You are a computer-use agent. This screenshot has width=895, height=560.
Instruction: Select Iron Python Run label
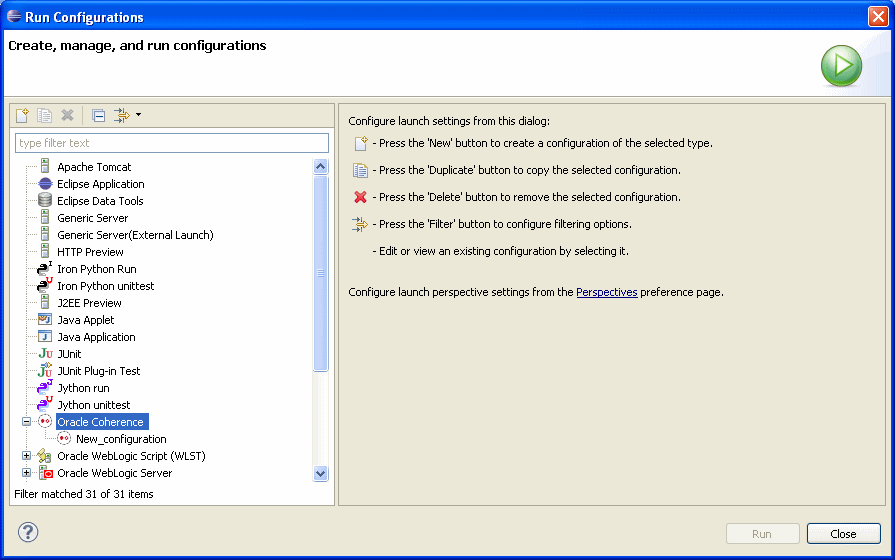[96, 269]
